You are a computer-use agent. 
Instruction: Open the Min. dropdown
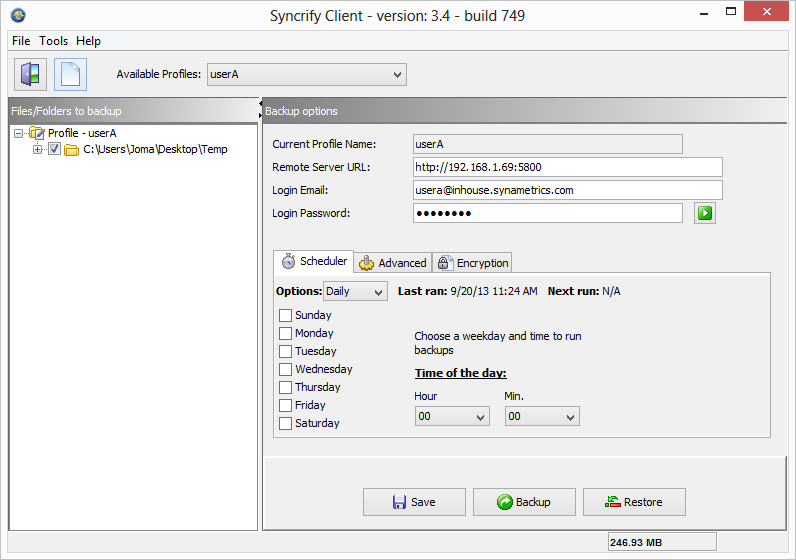tap(542, 416)
